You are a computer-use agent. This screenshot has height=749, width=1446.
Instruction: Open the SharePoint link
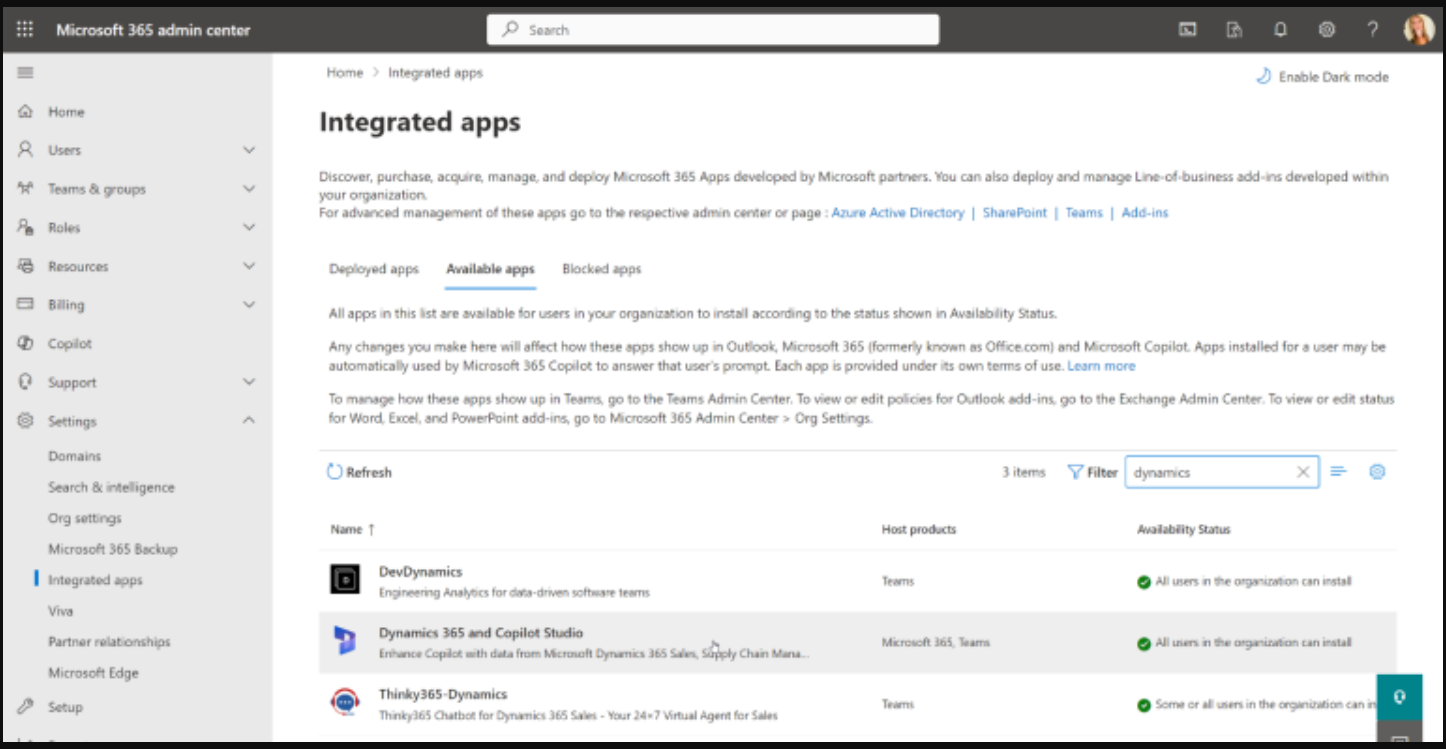point(1015,213)
